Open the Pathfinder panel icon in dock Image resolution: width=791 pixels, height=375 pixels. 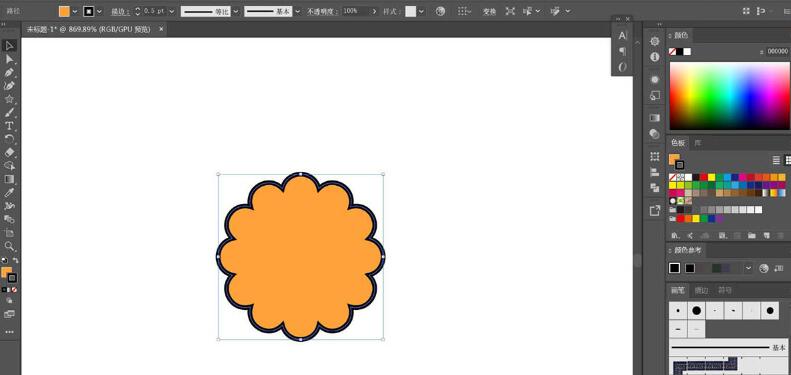coord(655,188)
